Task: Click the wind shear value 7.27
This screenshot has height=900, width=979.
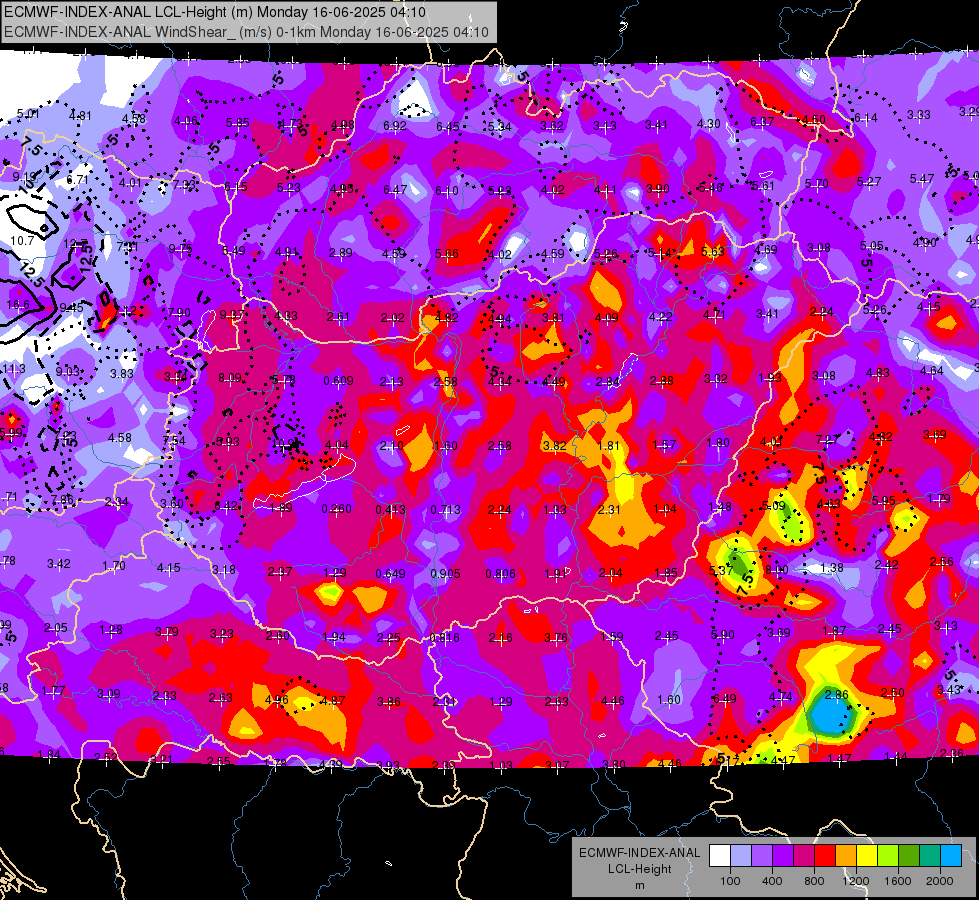Action: tap(827, 440)
